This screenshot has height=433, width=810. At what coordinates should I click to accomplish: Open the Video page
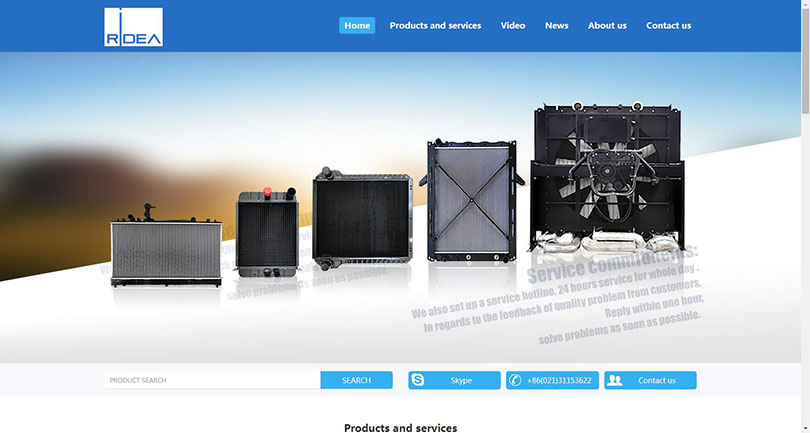(513, 25)
